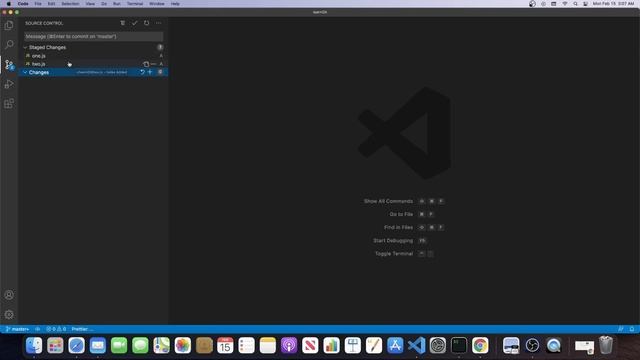Open the Explorer view in the activity bar
The width and height of the screenshot is (640, 360).
[9, 25]
